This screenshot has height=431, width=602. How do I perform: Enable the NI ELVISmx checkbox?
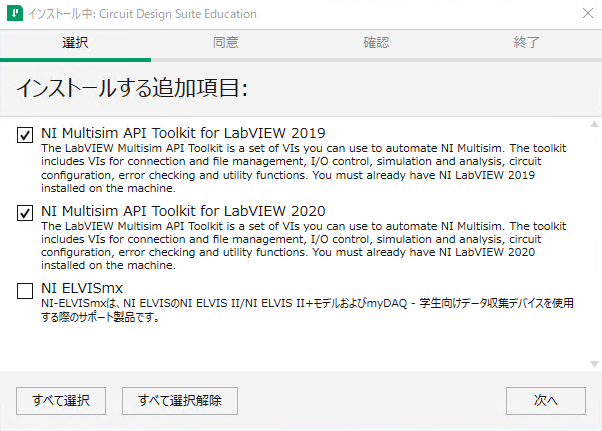25,291
